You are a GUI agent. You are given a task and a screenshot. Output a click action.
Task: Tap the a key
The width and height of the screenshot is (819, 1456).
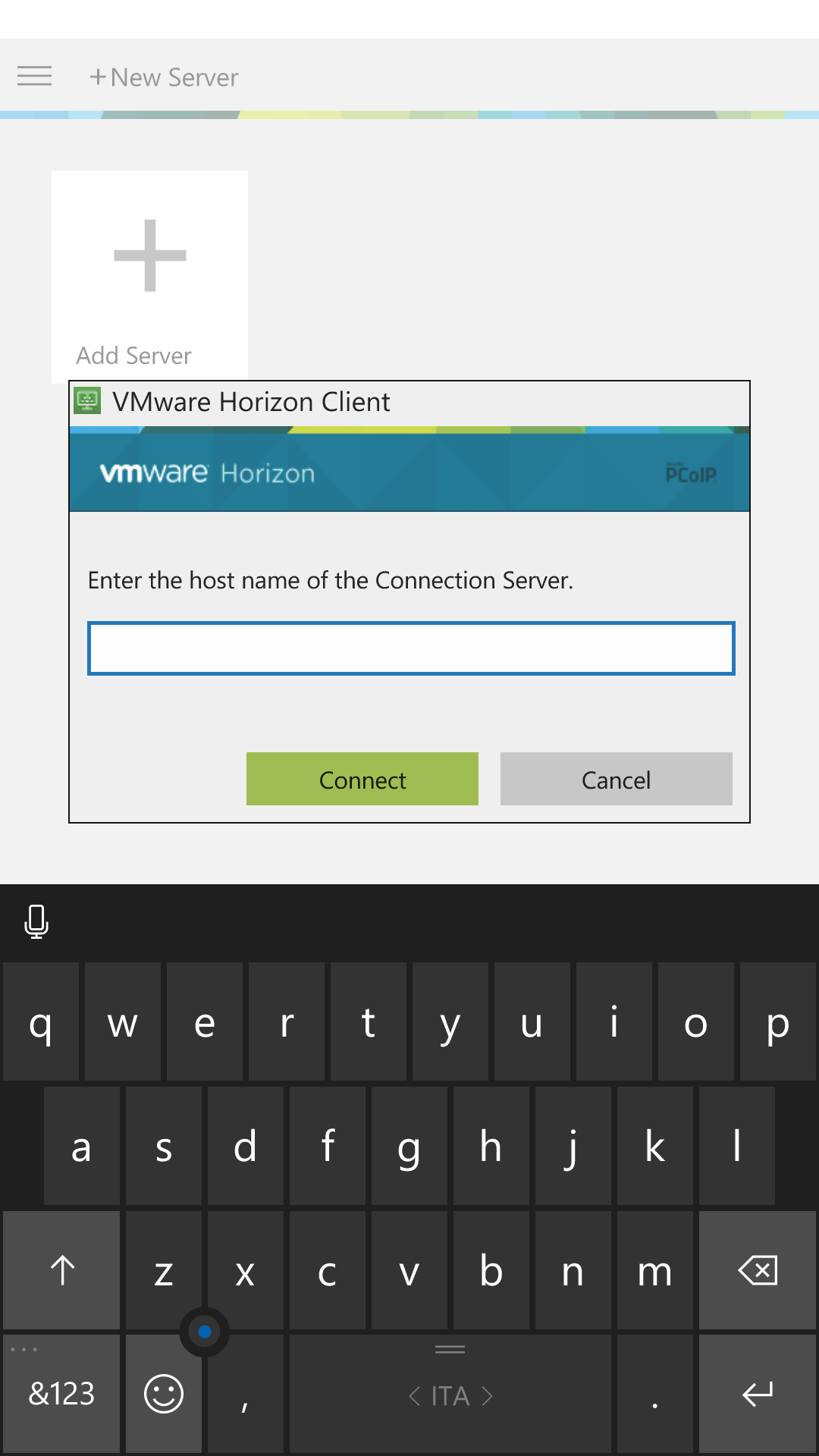coord(82,1146)
